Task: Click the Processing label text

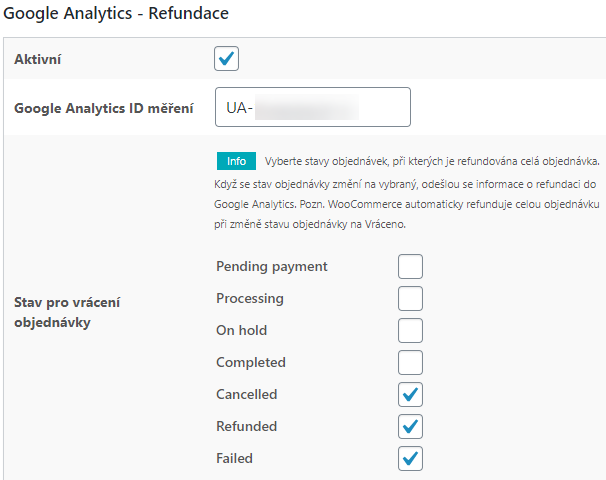Action: [250, 298]
